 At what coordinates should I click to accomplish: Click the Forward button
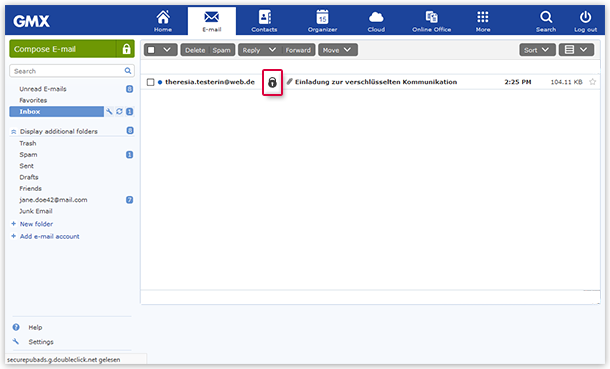pyautogui.click(x=298, y=50)
